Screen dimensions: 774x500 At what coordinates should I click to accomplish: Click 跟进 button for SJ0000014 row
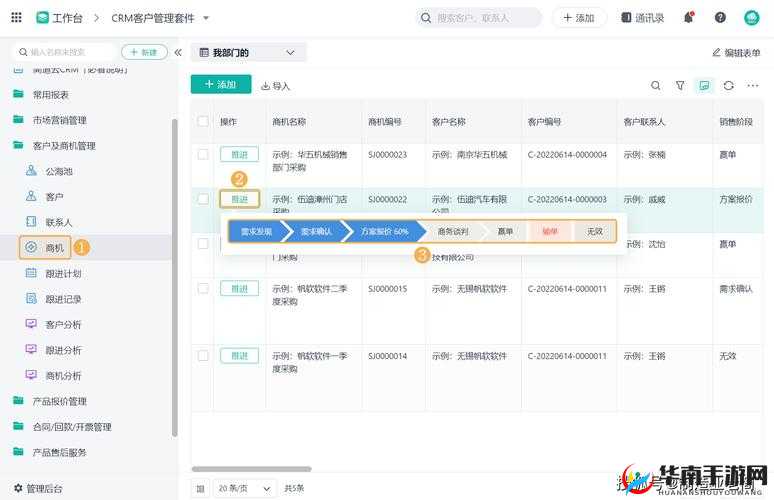tap(239, 355)
